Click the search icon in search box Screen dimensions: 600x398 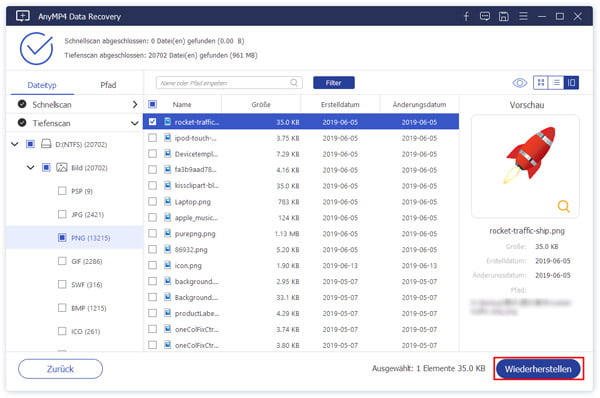[x=293, y=83]
